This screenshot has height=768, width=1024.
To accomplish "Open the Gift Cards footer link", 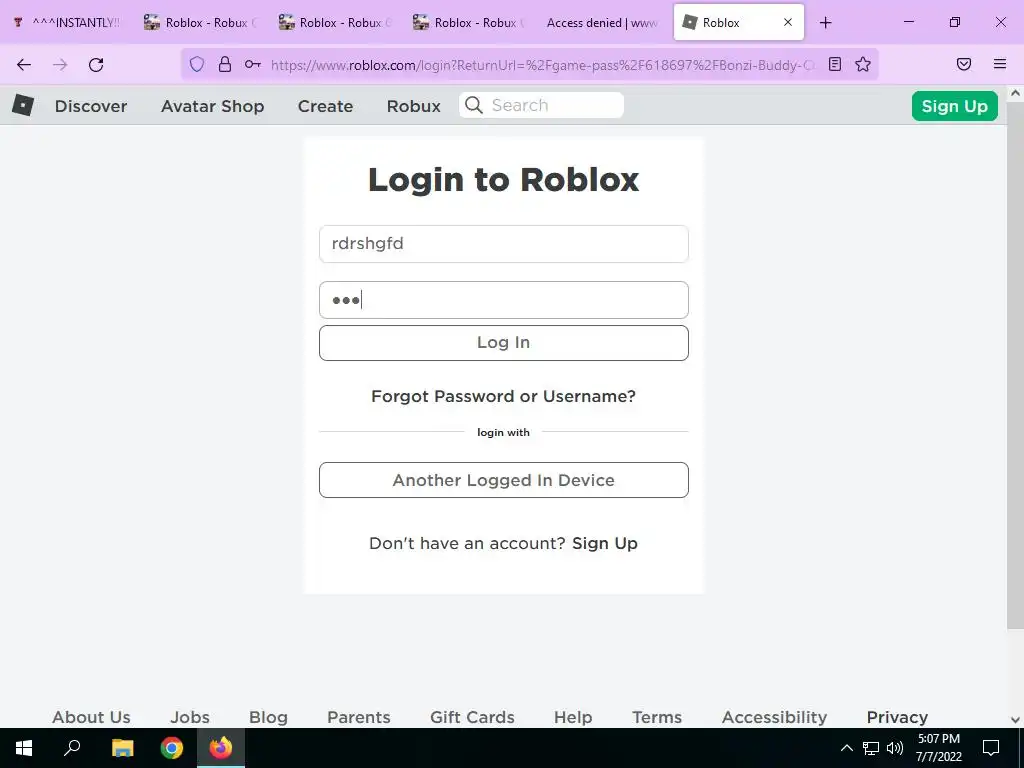I will [x=472, y=717].
